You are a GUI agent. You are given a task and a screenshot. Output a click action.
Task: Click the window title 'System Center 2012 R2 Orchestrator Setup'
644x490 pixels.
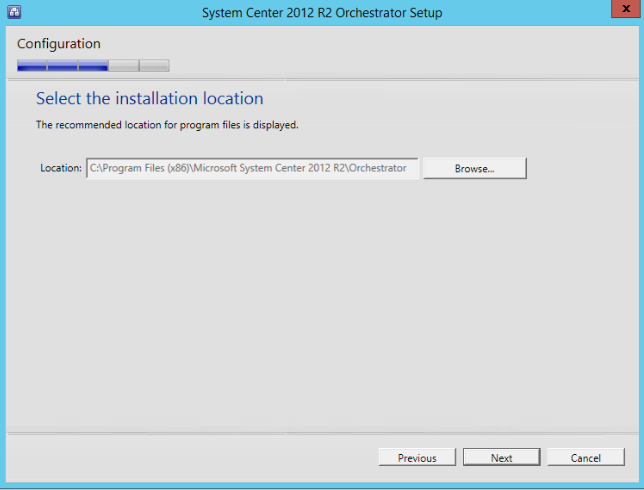coord(322,13)
